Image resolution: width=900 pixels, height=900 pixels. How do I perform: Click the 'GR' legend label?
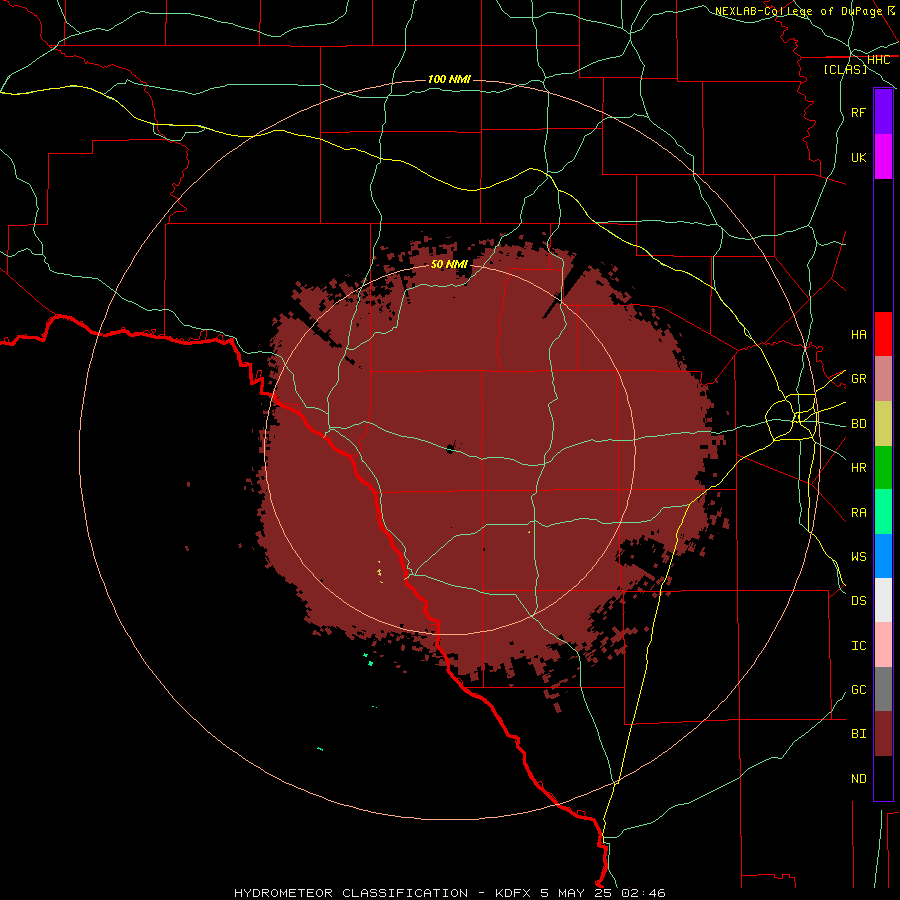[858, 379]
